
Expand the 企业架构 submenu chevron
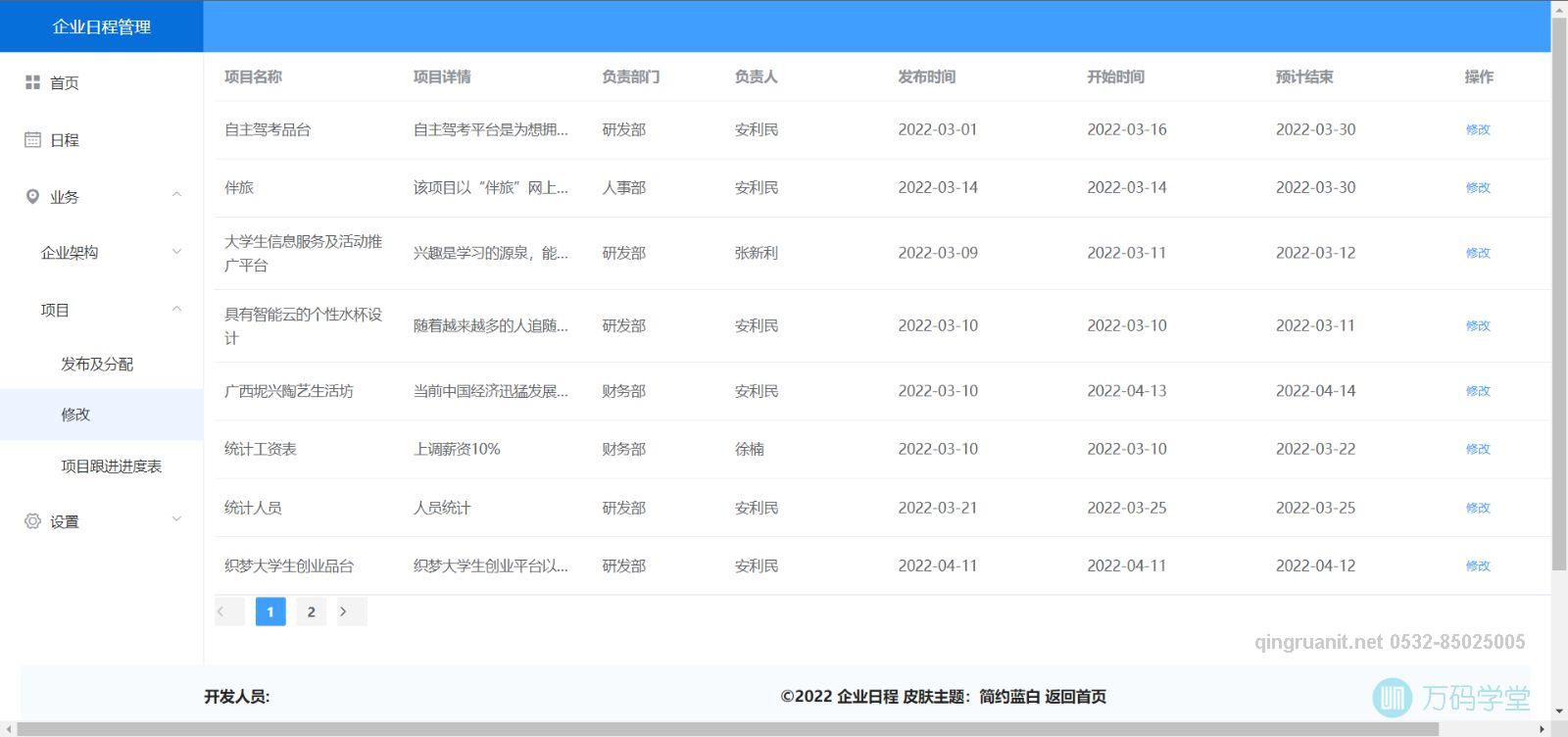pyautogui.click(x=176, y=252)
